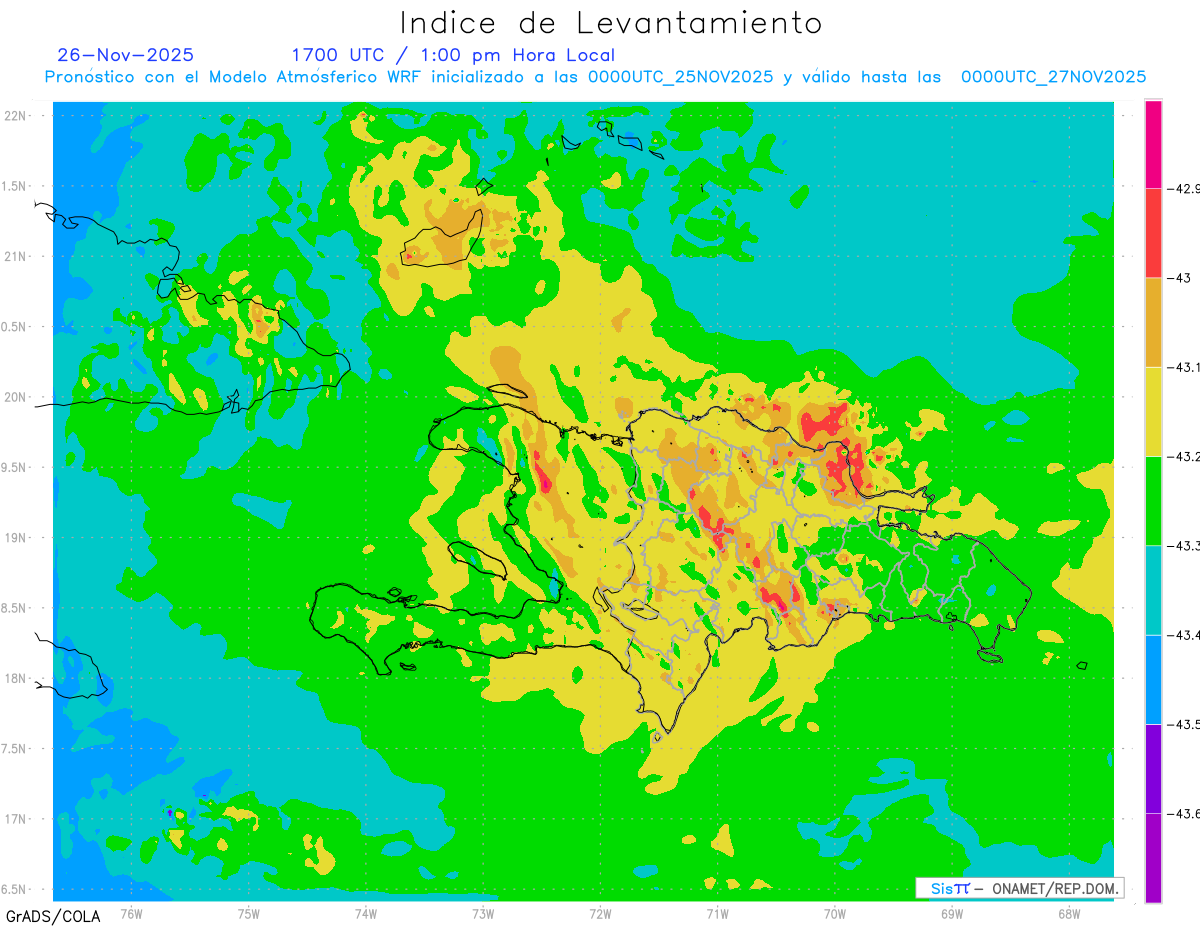Click the -42.9 color bar label
This screenshot has height=927, width=1200.
(x=1185, y=188)
